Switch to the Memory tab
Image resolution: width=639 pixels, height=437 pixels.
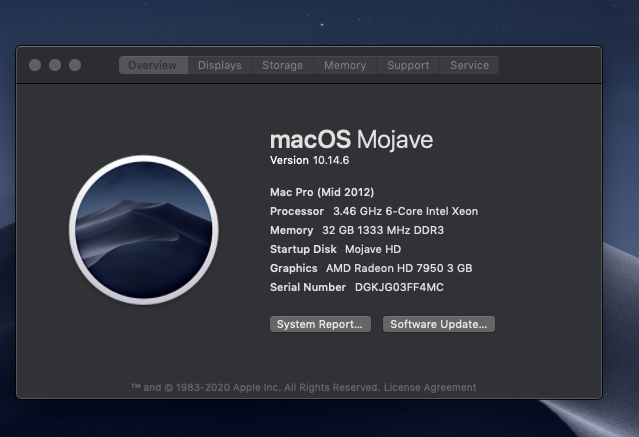pos(345,65)
